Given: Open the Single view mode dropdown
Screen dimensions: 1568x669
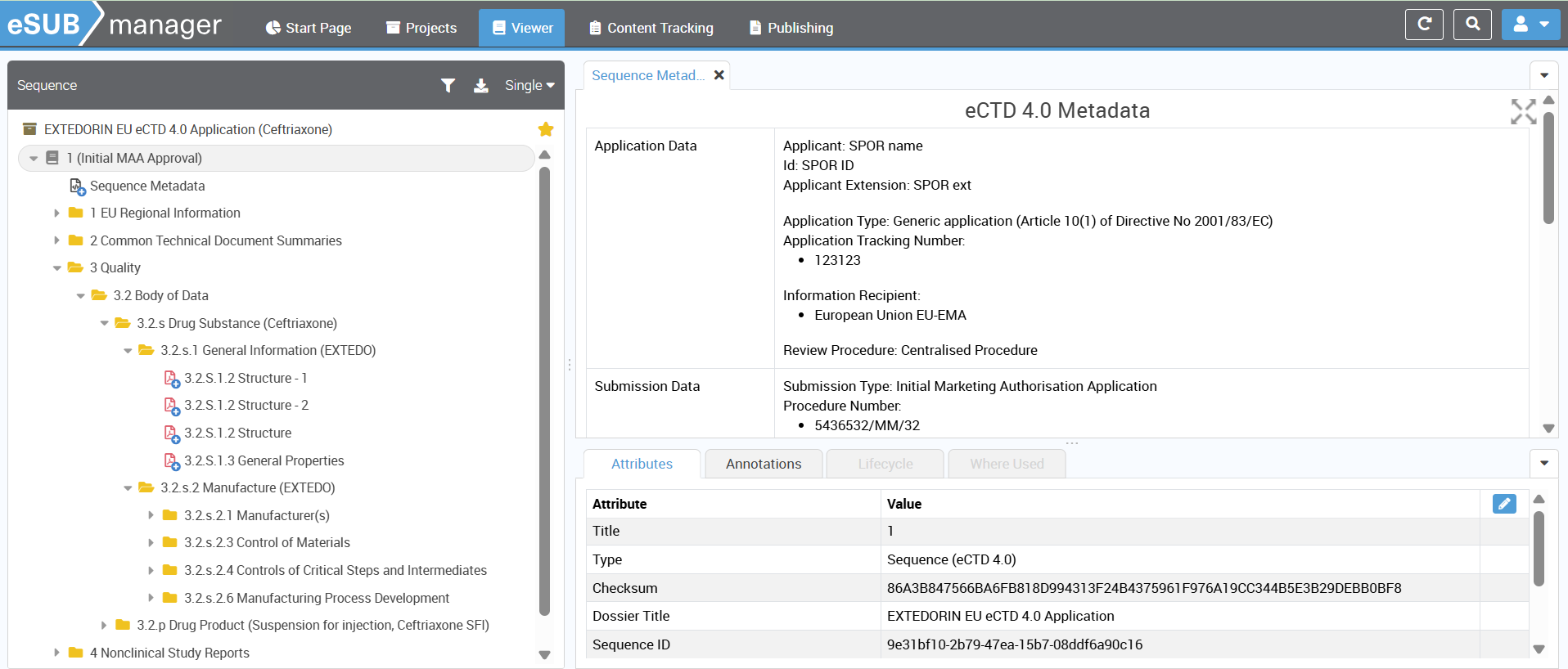Looking at the screenshot, I should point(529,85).
